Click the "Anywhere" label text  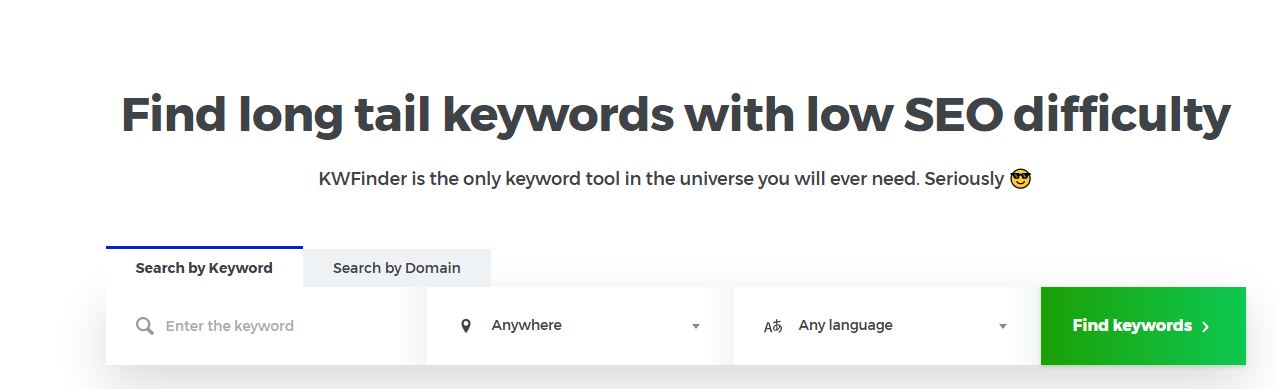(x=526, y=325)
